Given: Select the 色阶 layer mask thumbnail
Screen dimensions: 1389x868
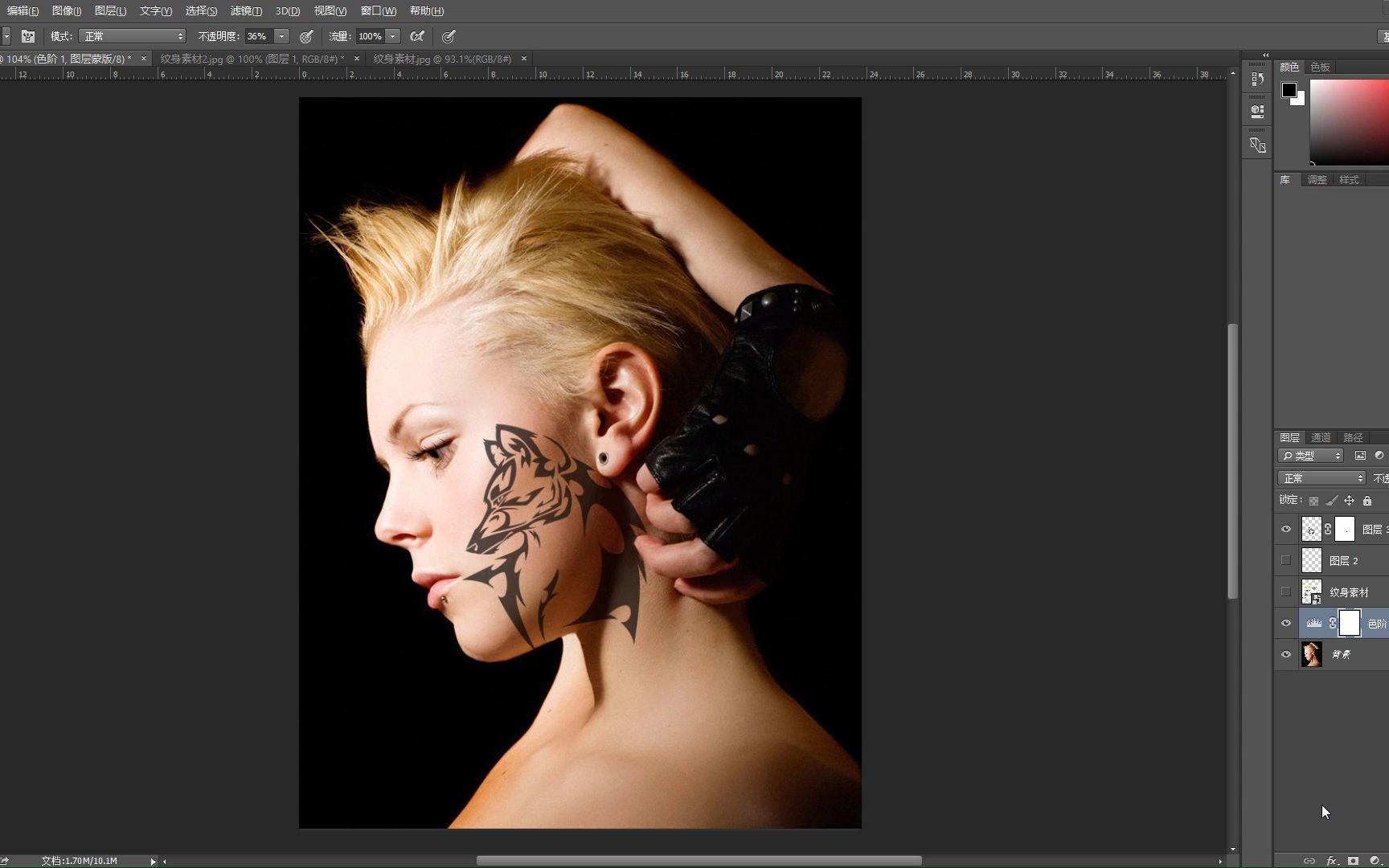Looking at the screenshot, I should click(1350, 623).
